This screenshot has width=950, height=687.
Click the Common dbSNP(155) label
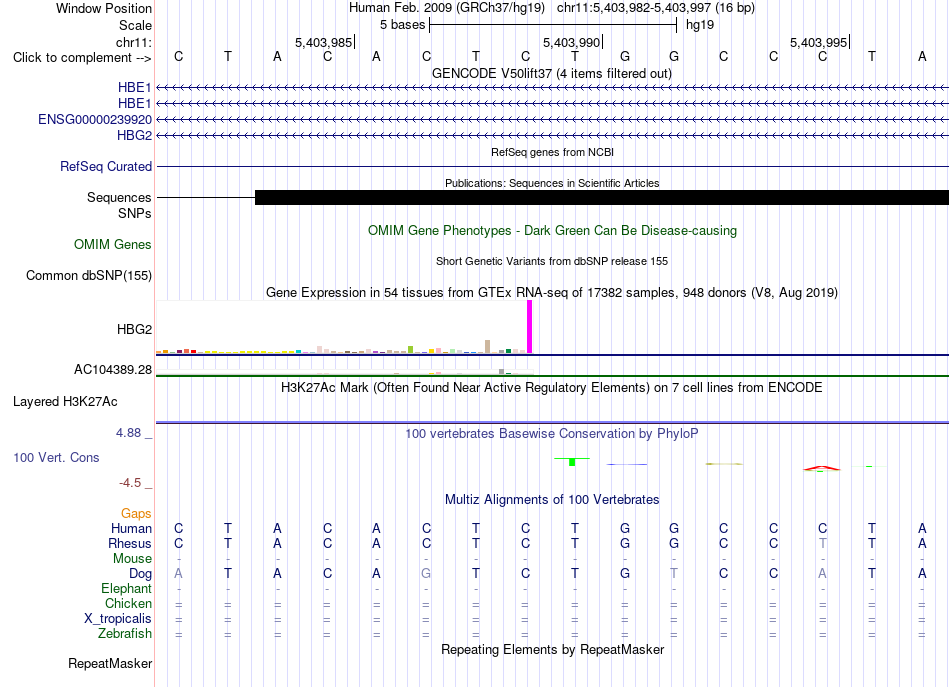pos(89,276)
